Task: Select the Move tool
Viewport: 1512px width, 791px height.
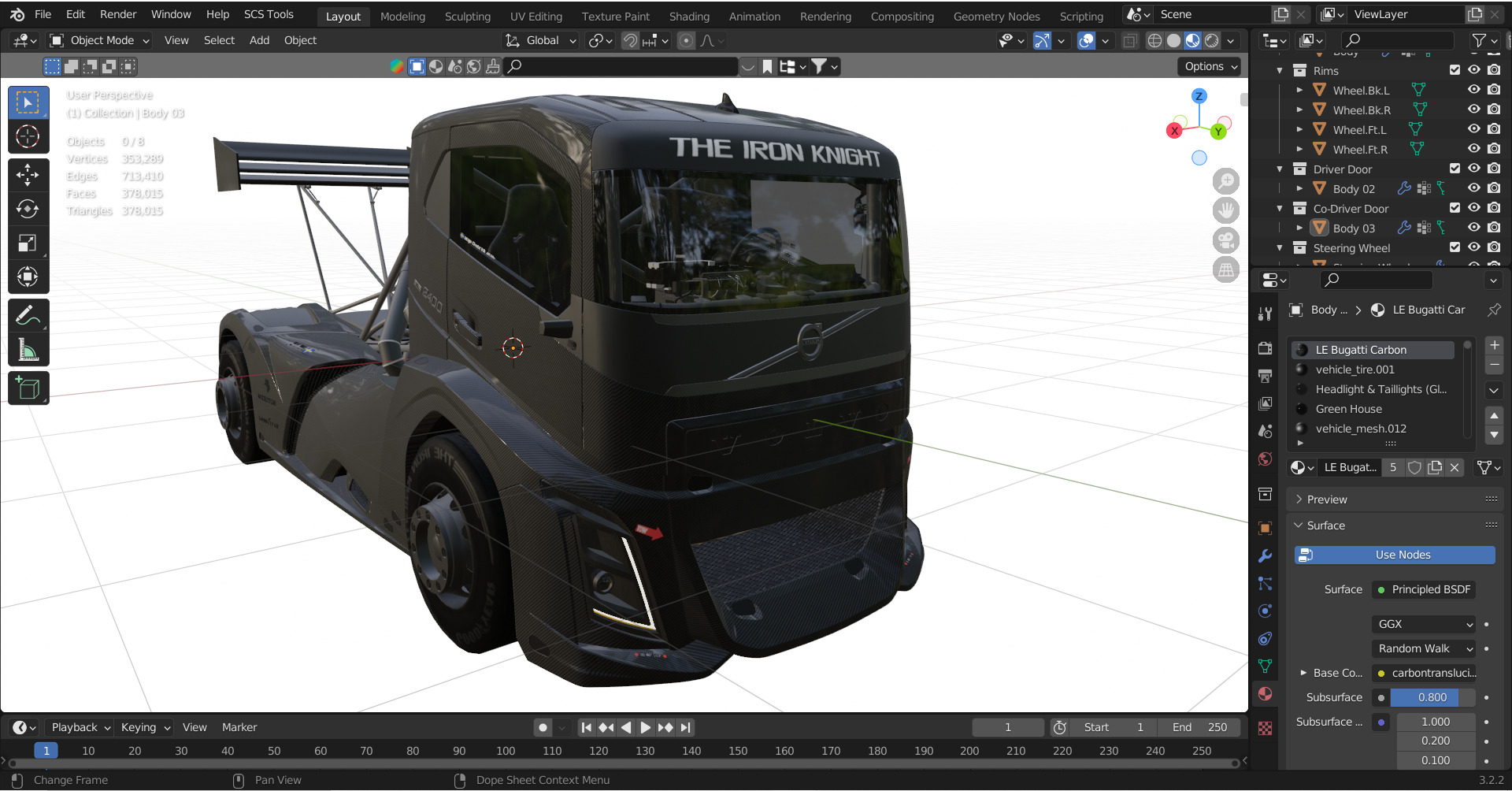Action: point(28,175)
